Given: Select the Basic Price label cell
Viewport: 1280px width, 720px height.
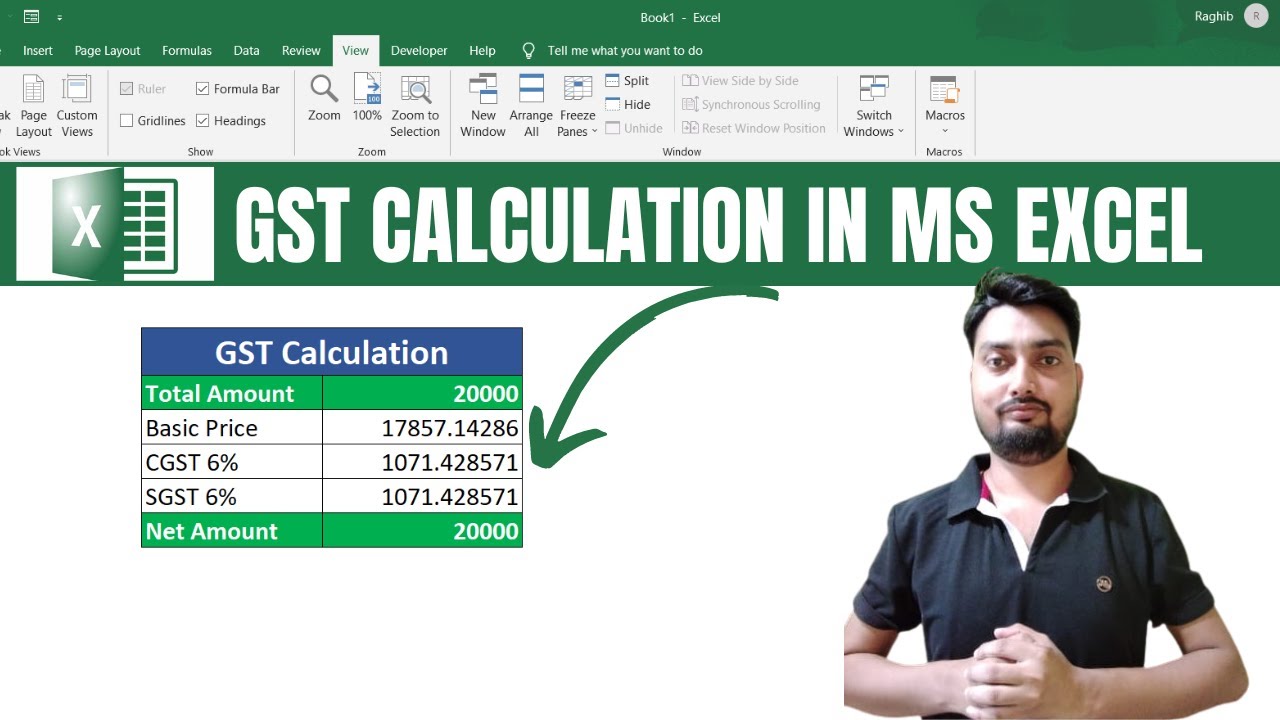Looking at the screenshot, I should click(x=232, y=428).
